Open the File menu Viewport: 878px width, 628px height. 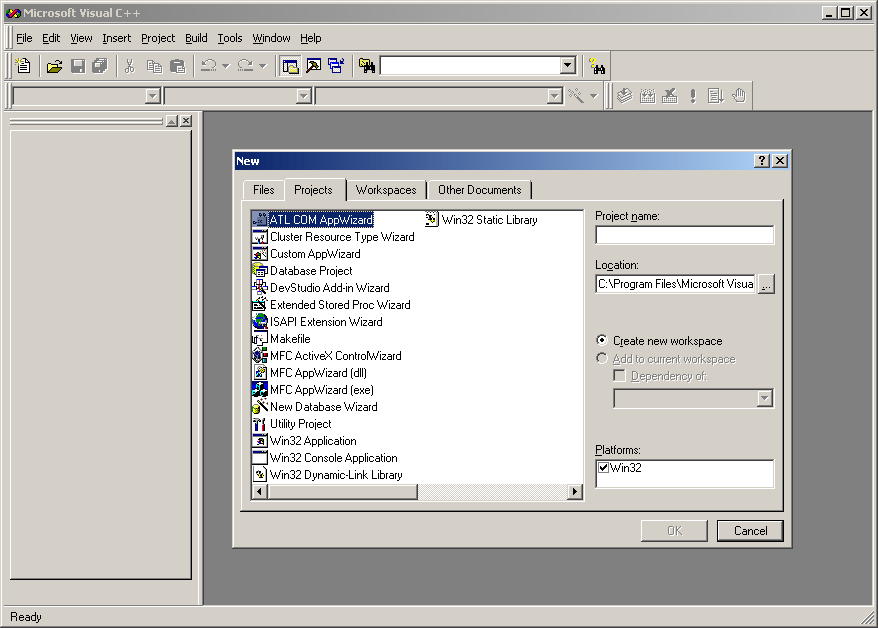pos(24,38)
